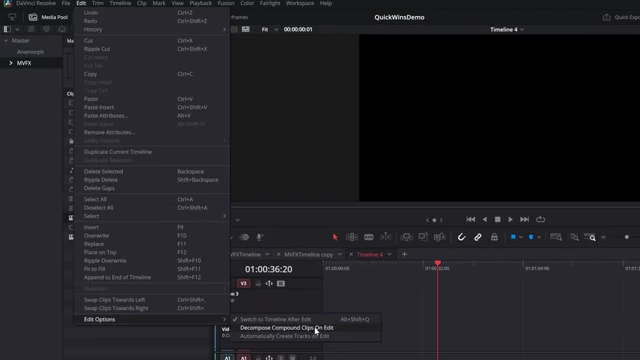Toggle V3 track lock icon
Image resolution: width=640 pixels, height=360 pixels.
pyautogui.click(x=258, y=283)
